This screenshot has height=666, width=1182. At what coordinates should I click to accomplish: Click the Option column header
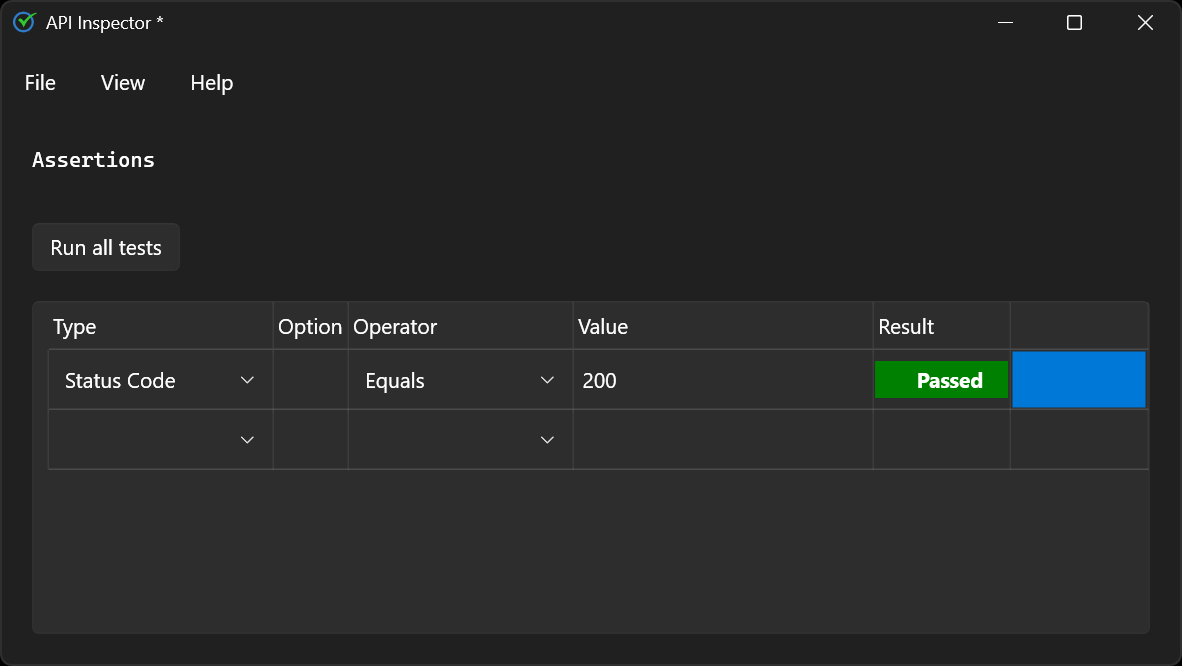point(311,327)
